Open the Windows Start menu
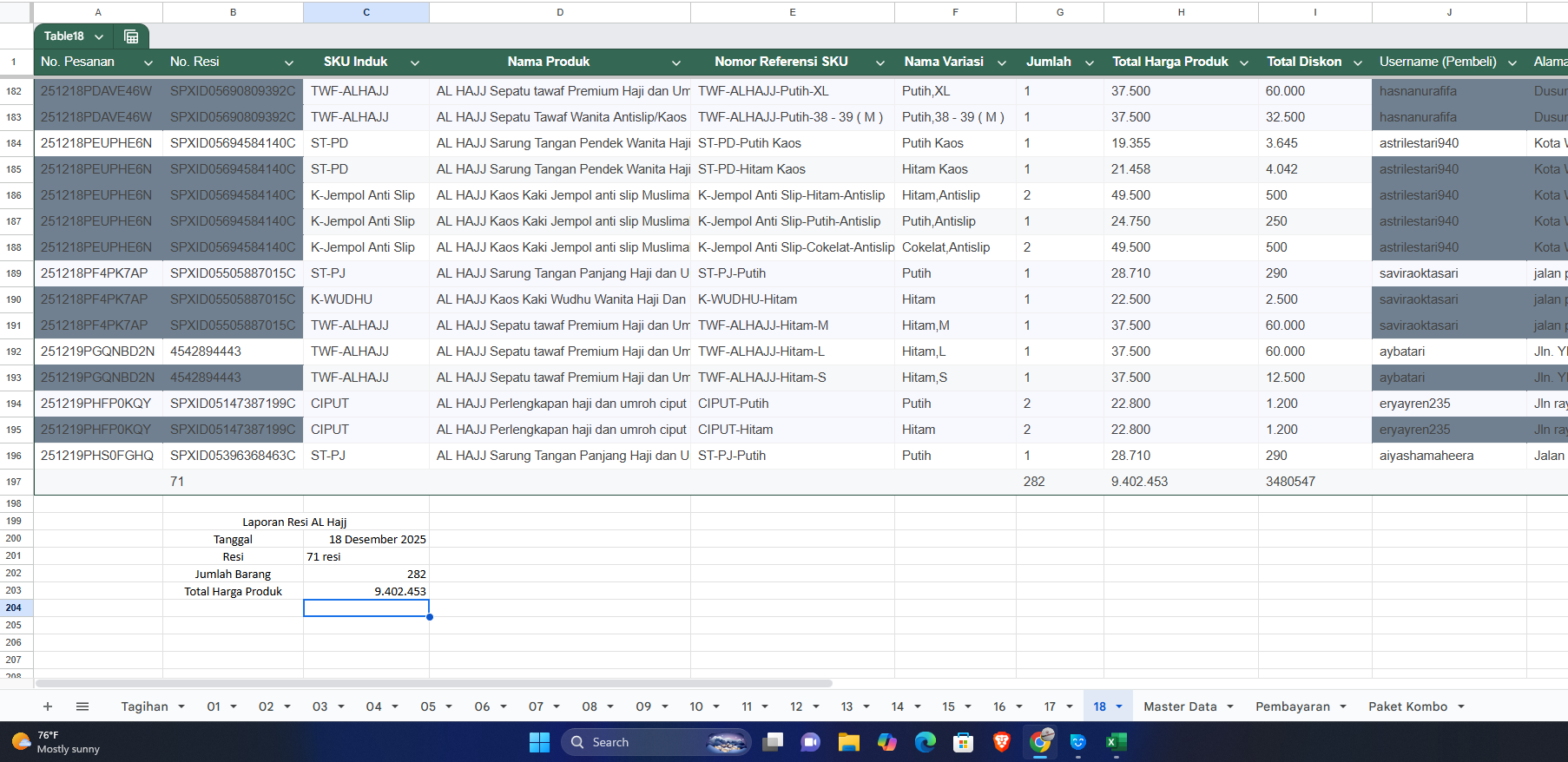Image resolution: width=1568 pixels, height=762 pixels. [539, 742]
